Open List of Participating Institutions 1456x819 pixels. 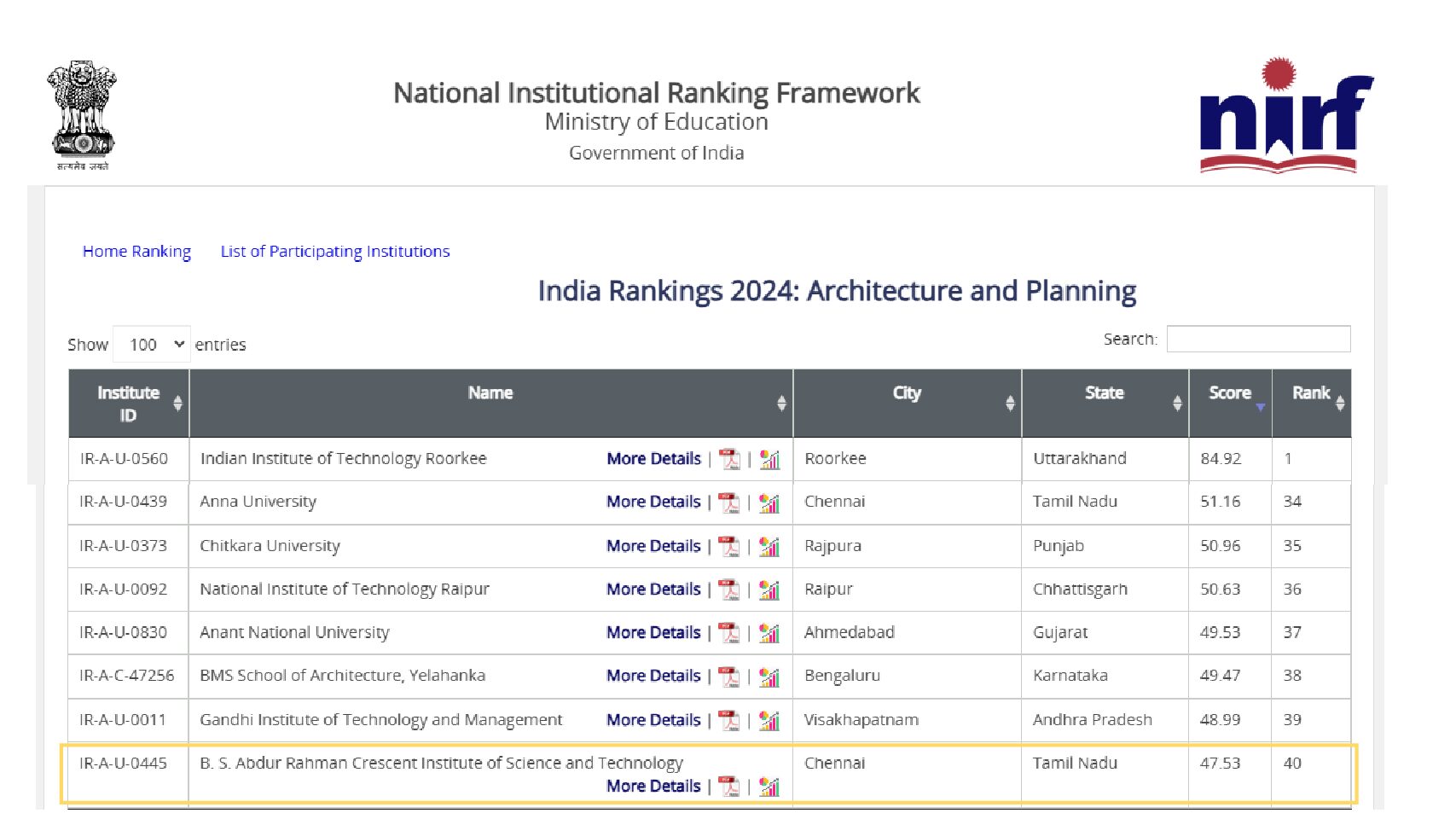[x=334, y=252]
